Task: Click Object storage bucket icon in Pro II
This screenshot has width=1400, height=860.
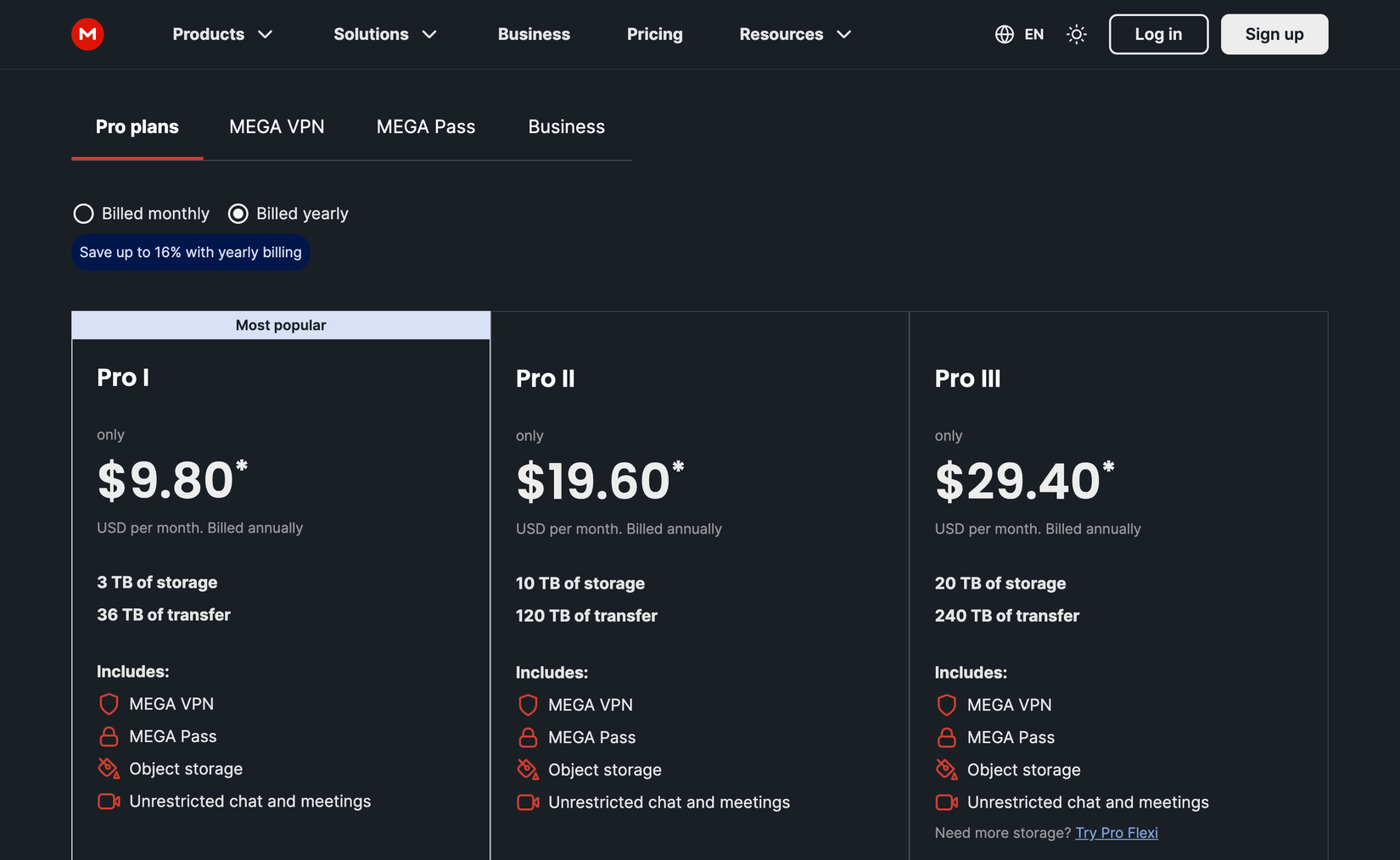Action: point(528,769)
